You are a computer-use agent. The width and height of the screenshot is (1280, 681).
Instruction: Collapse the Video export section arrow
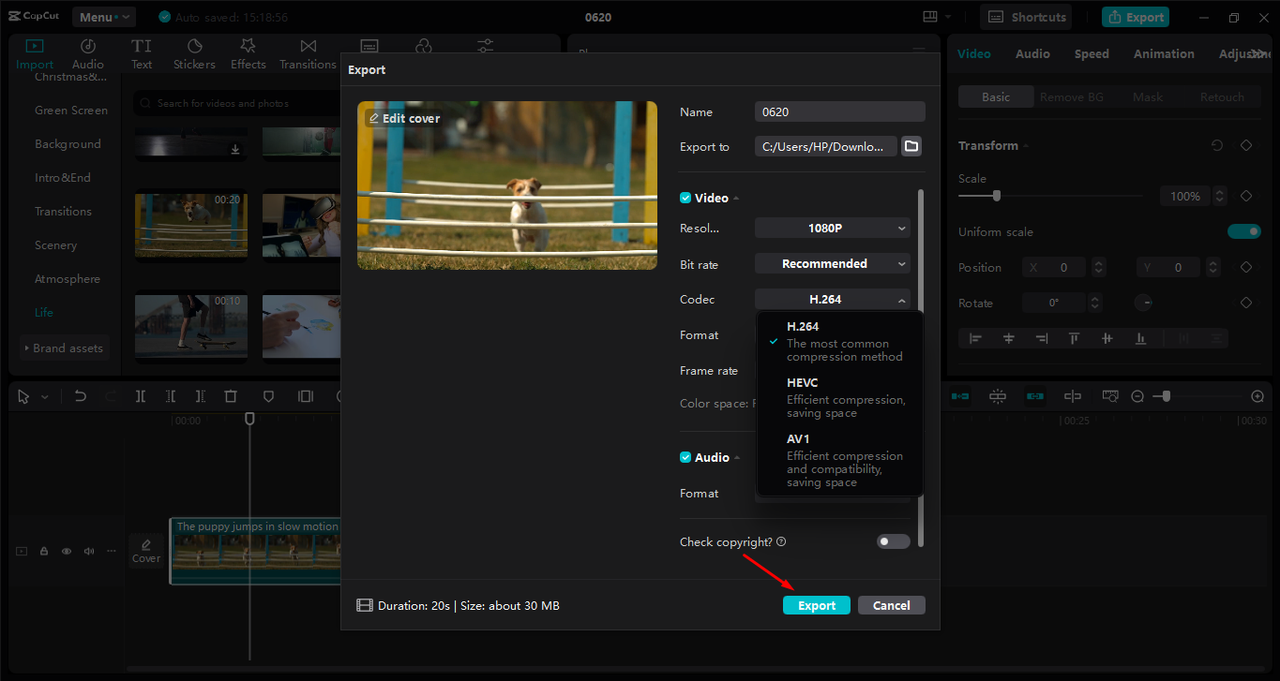(x=737, y=198)
